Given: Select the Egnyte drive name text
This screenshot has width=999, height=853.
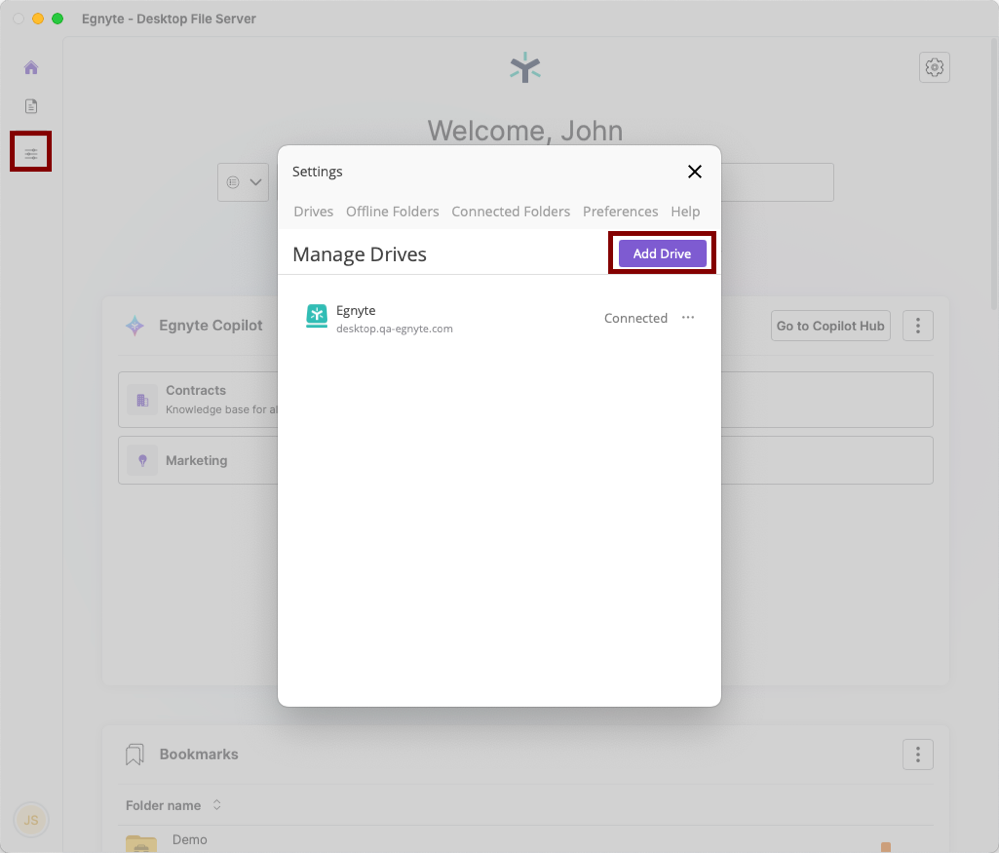Looking at the screenshot, I should pyautogui.click(x=356, y=310).
